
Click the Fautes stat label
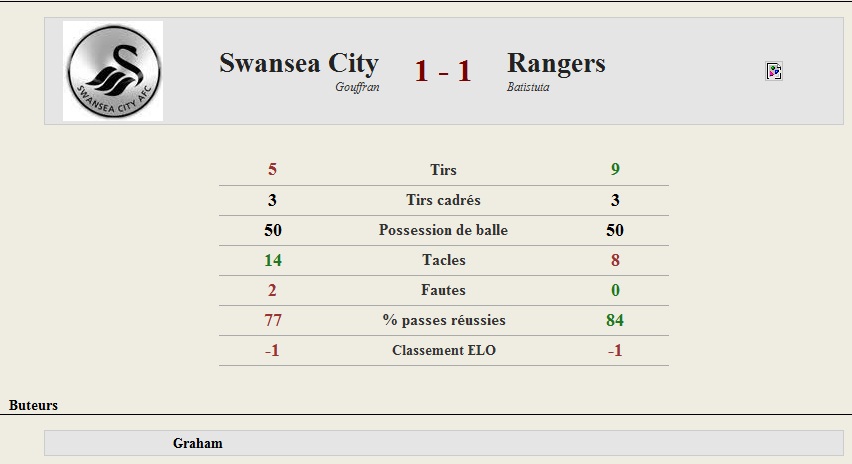(443, 290)
